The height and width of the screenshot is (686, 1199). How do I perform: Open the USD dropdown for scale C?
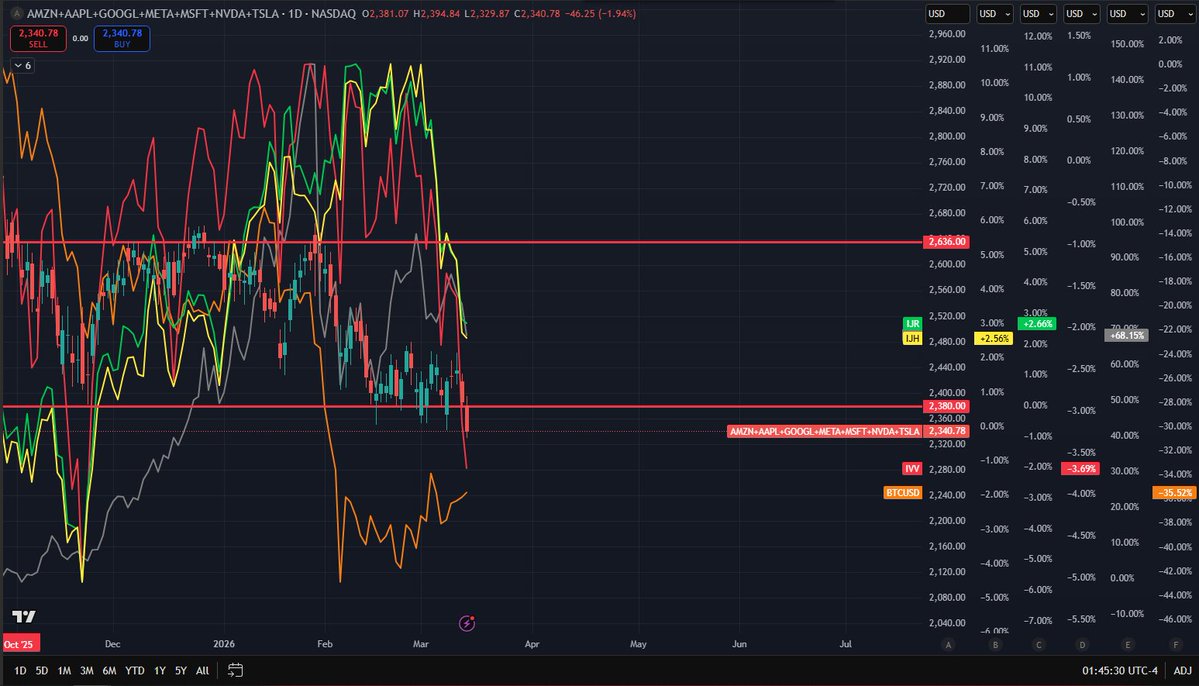(1038, 14)
